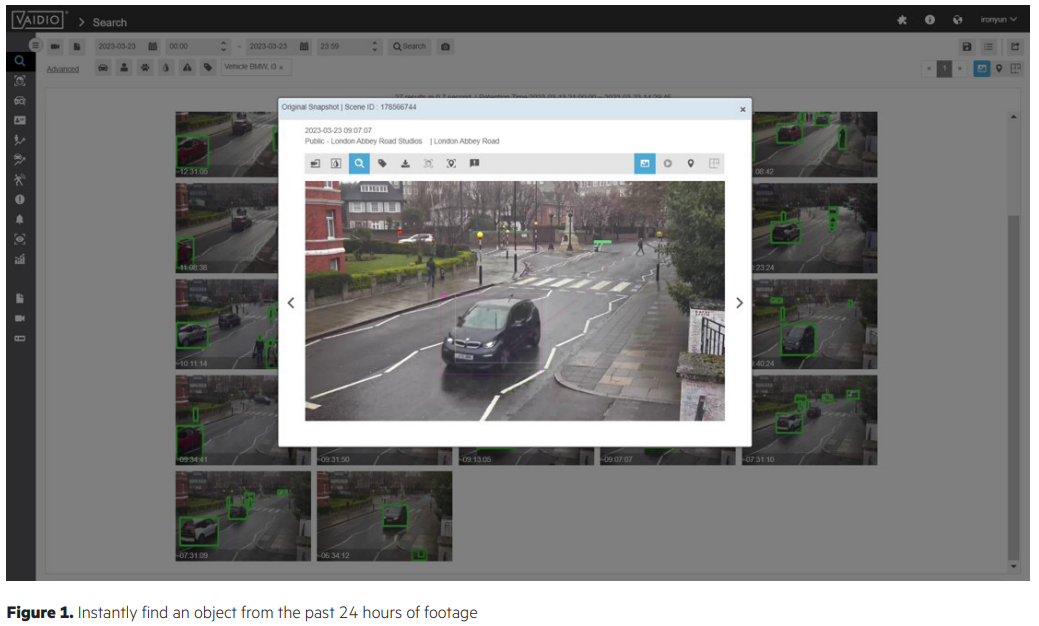
Task: Select the person filter icon
Action: click(124, 68)
